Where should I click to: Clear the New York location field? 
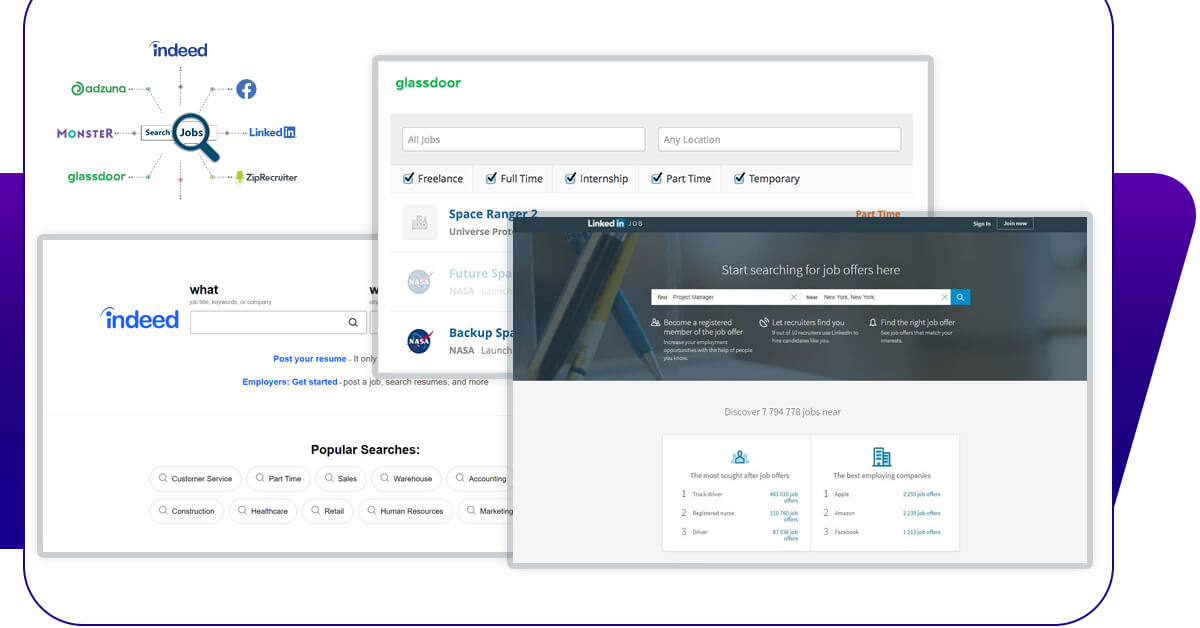pos(944,297)
